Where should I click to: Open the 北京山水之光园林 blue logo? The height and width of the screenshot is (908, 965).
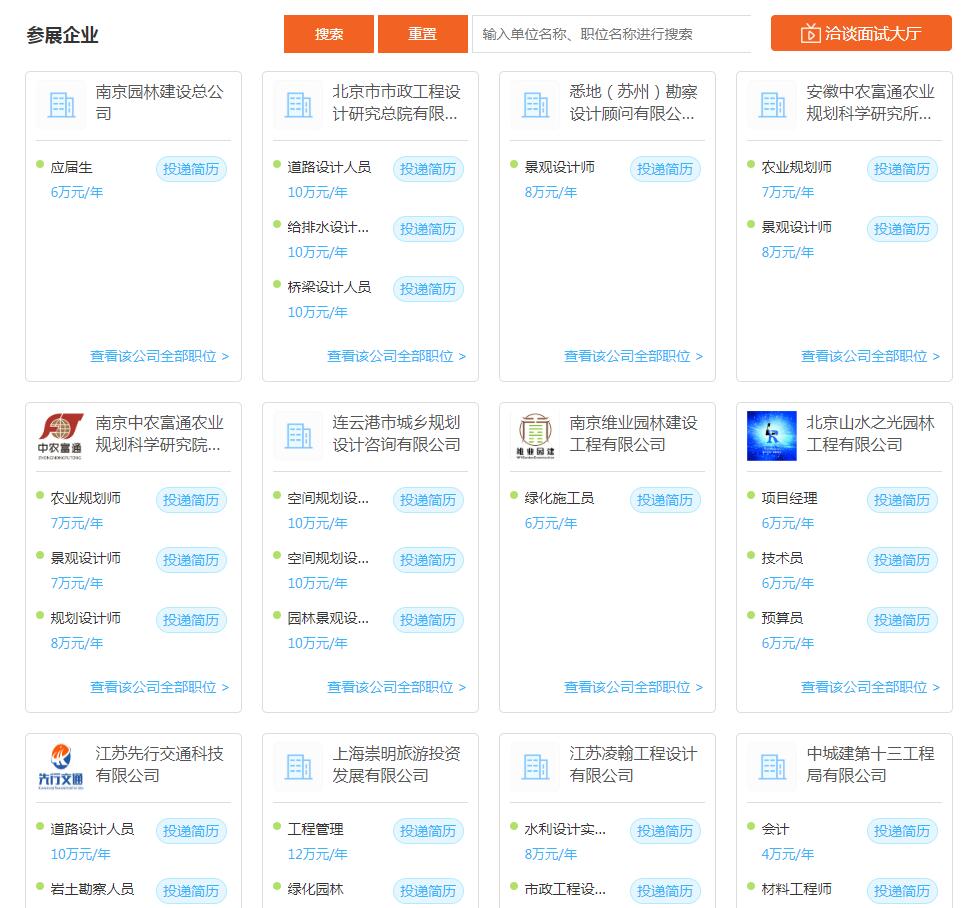[x=772, y=436]
